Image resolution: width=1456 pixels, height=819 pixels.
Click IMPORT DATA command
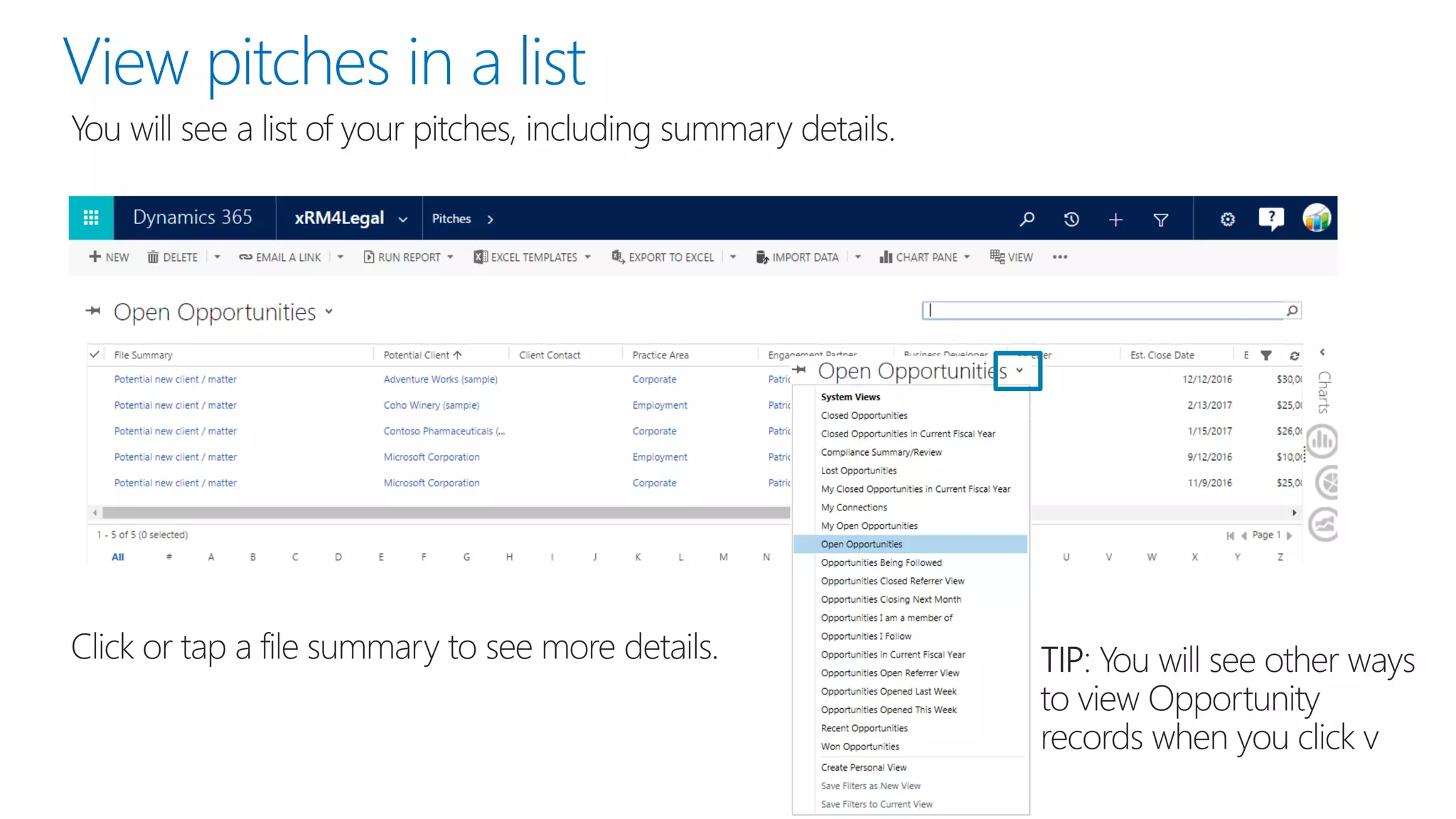[798, 257]
